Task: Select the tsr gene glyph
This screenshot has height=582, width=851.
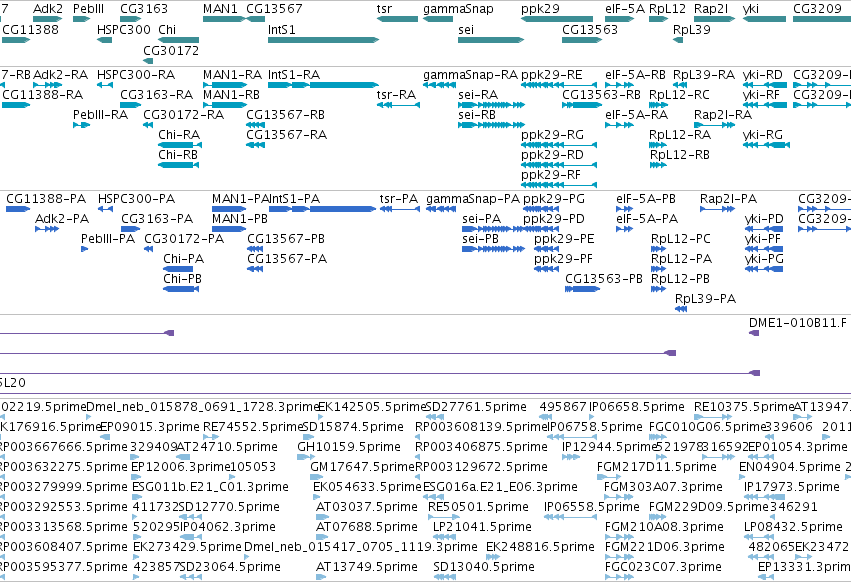Action: click(397, 19)
